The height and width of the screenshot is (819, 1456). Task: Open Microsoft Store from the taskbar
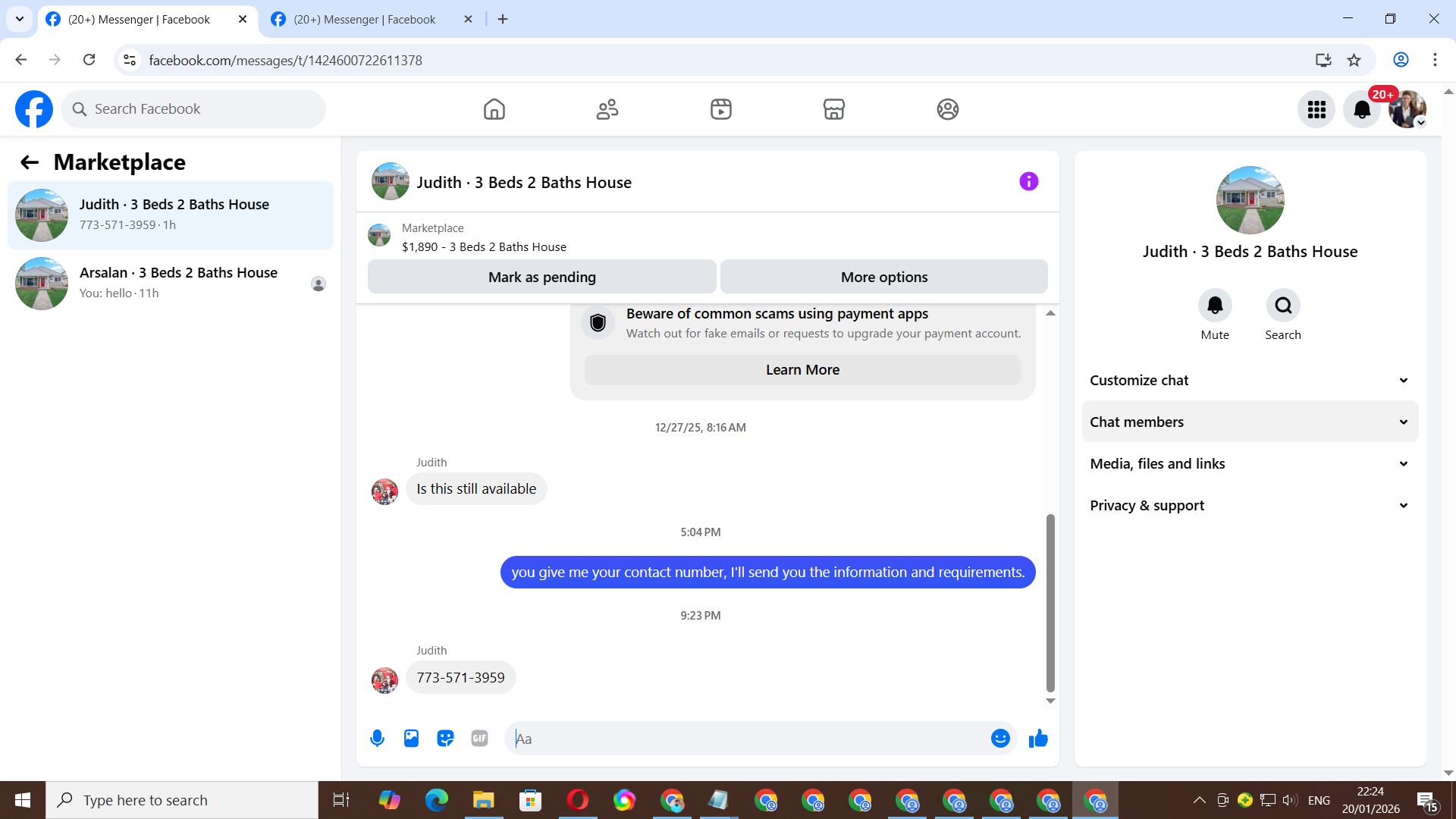click(530, 800)
